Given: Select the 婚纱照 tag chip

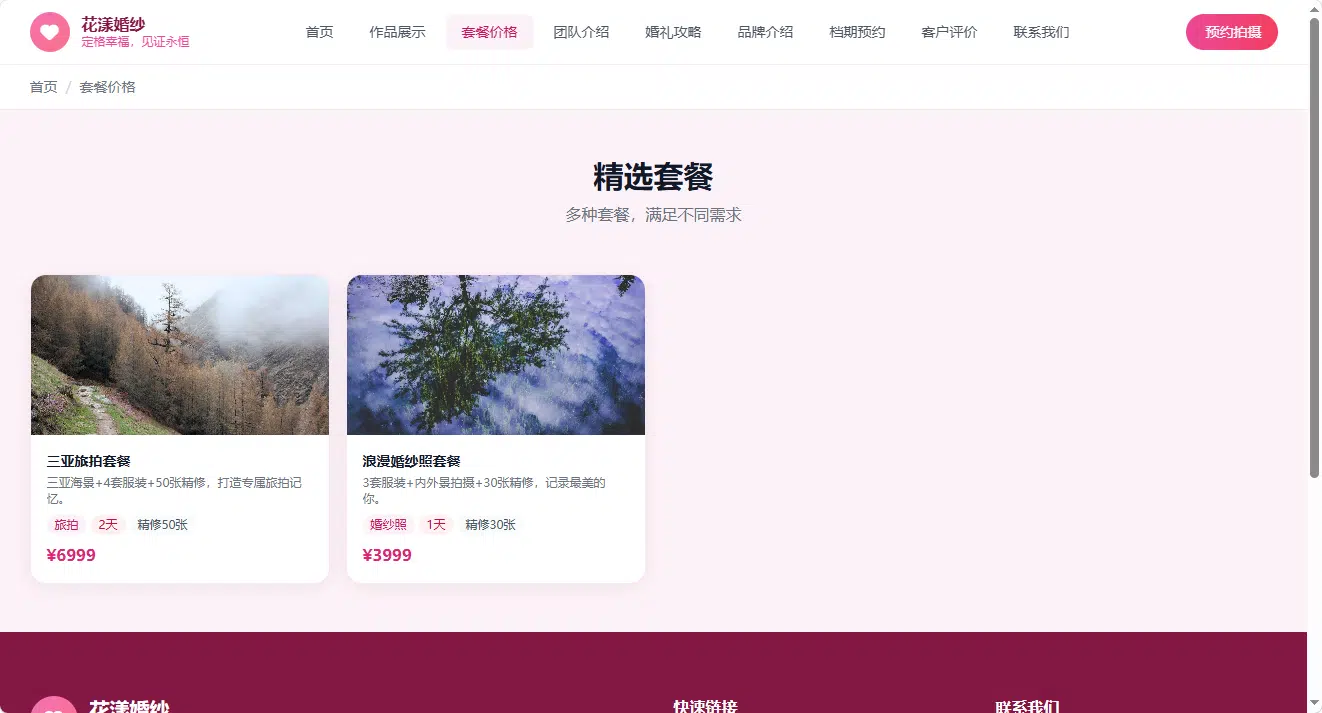Looking at the screenshot, I should pos(388,524).
